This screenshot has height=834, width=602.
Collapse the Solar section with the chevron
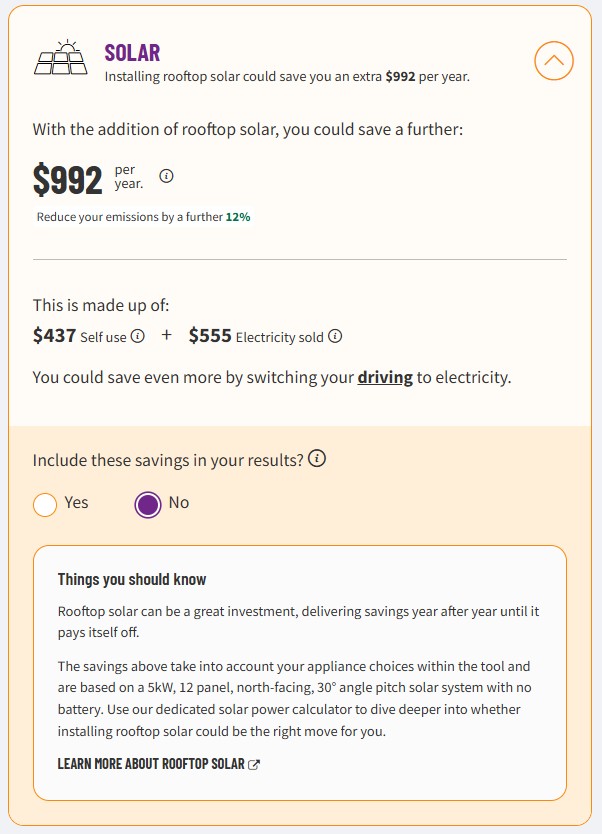pos(554,61)
